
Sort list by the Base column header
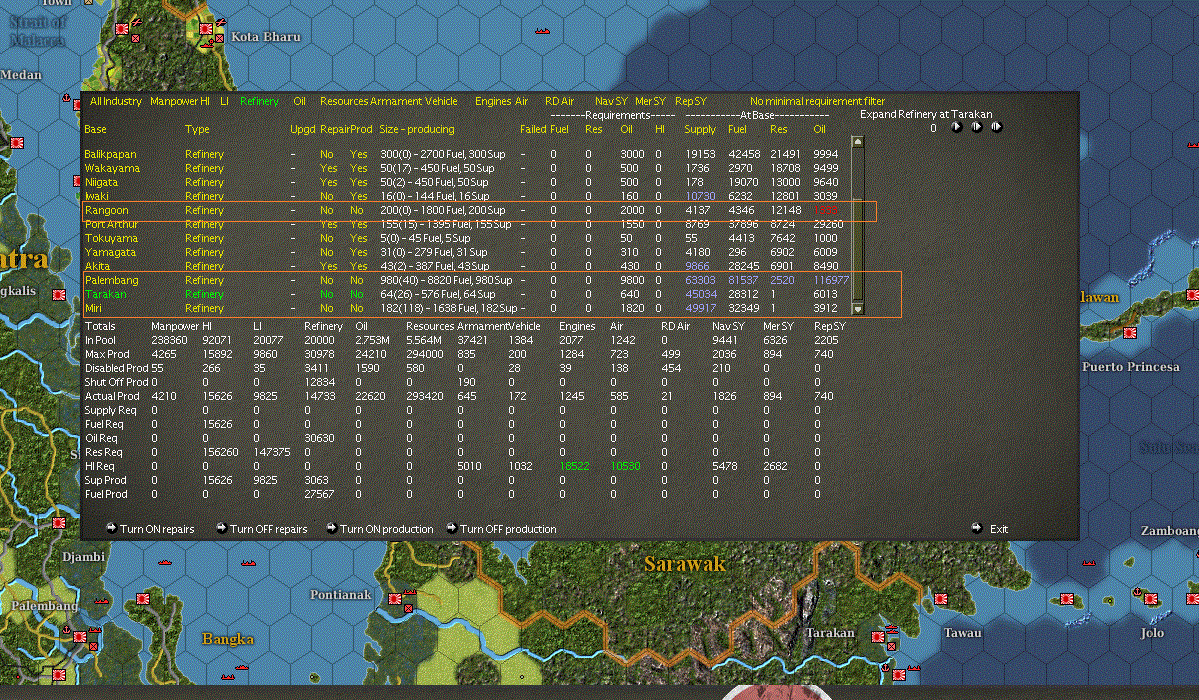(96, 129)
